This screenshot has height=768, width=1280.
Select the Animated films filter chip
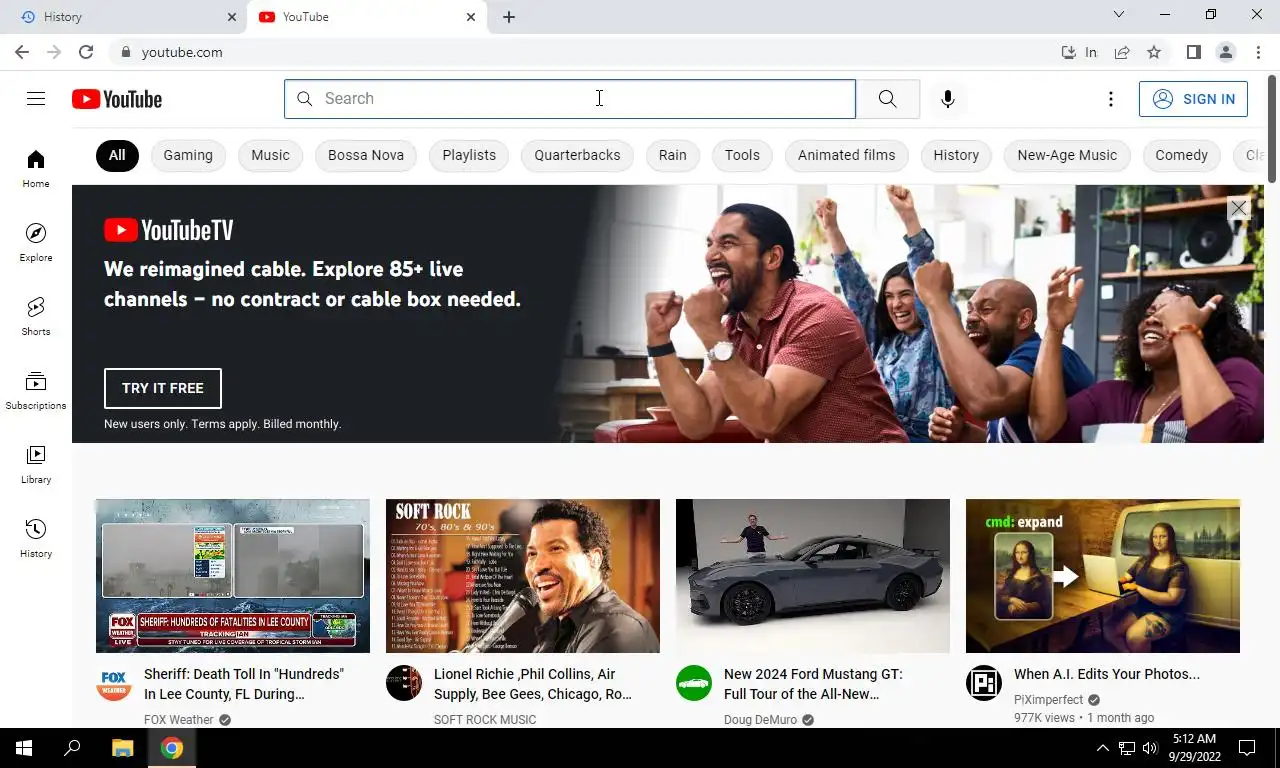(x=847, y=155)
